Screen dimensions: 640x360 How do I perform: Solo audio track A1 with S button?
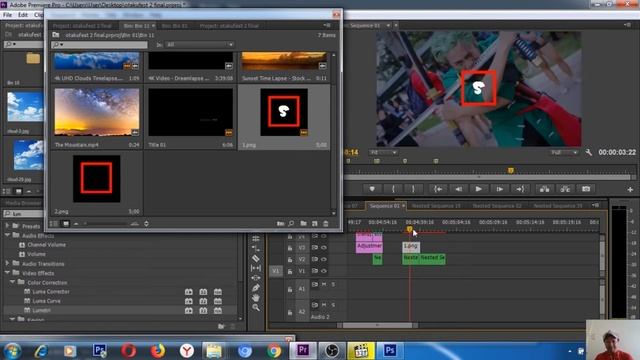coord(333,284)
